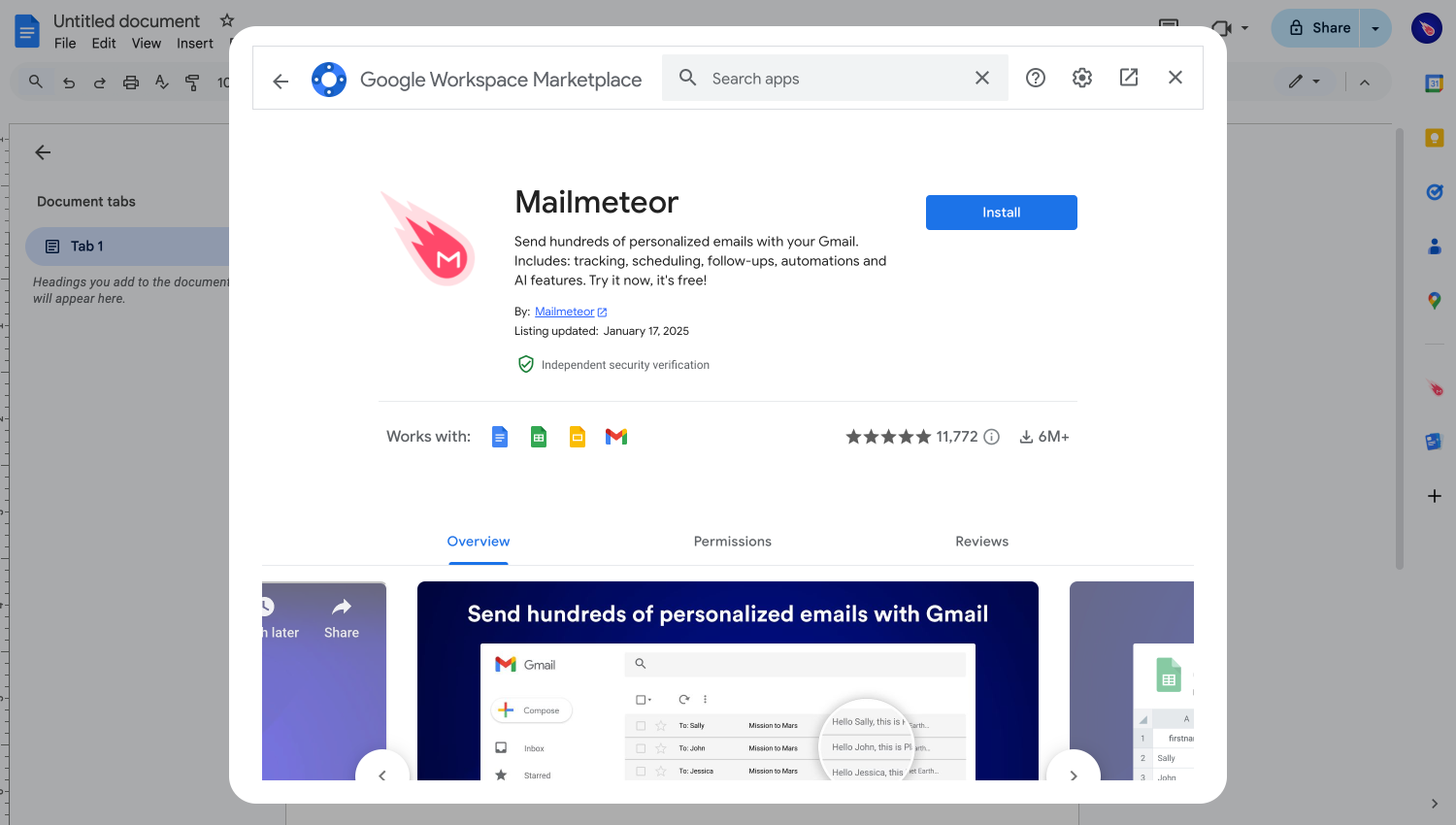Screen dimensions: 1456x825
Task: Open the video call dropdown
Action: (x=1244, y=28)
